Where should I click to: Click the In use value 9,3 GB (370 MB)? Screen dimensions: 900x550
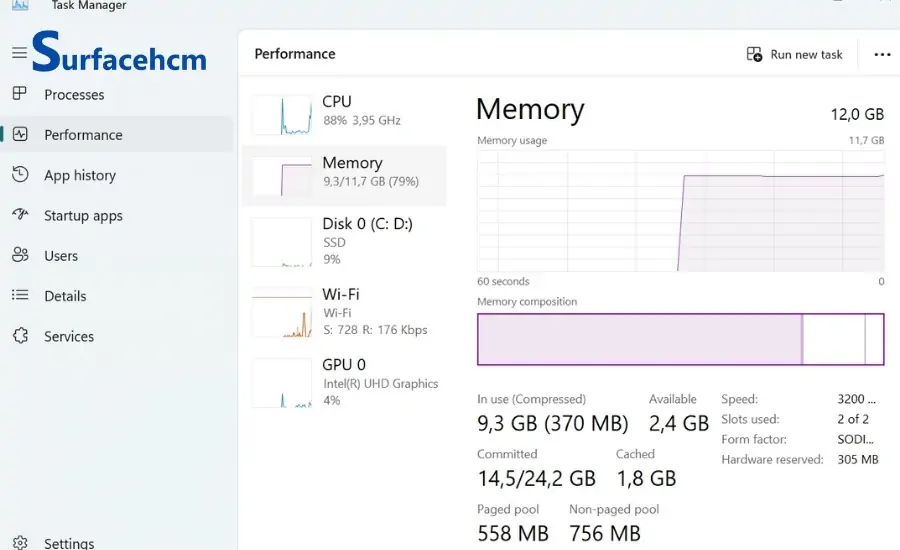point(553,424)
